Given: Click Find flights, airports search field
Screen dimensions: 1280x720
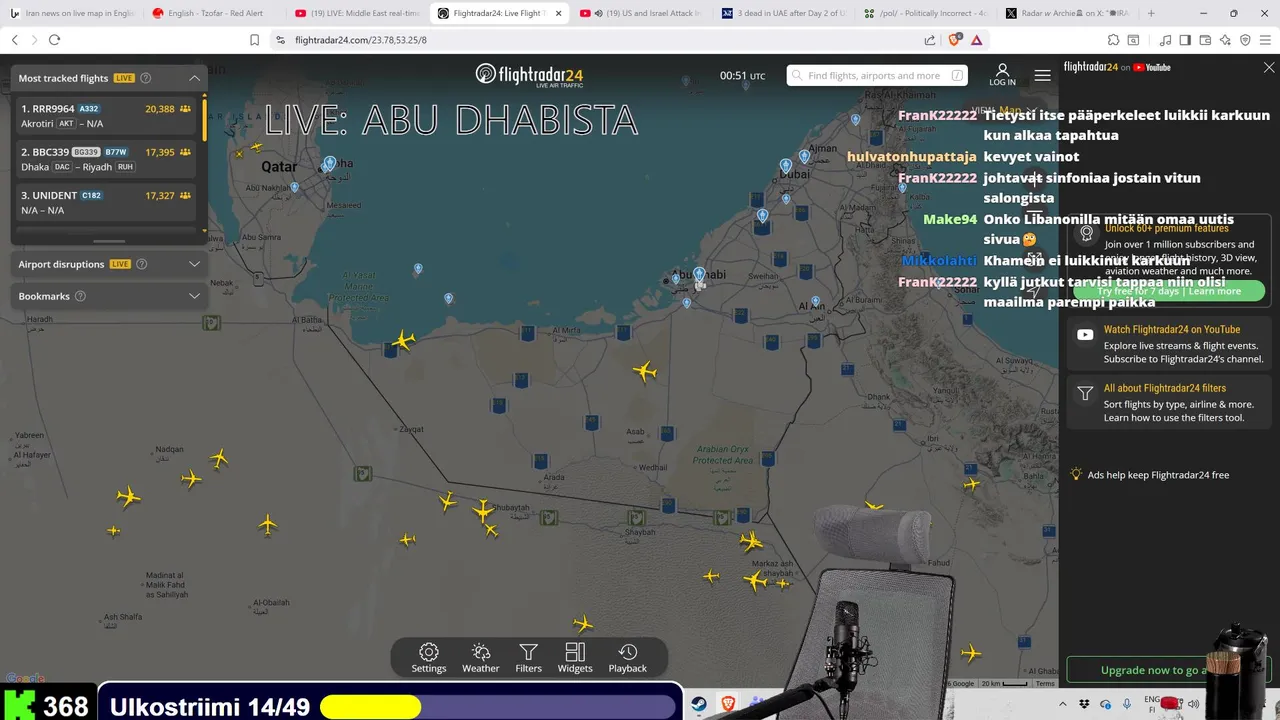Looking at the screenshot, I should pyautogui.click(x=879, y=75).
